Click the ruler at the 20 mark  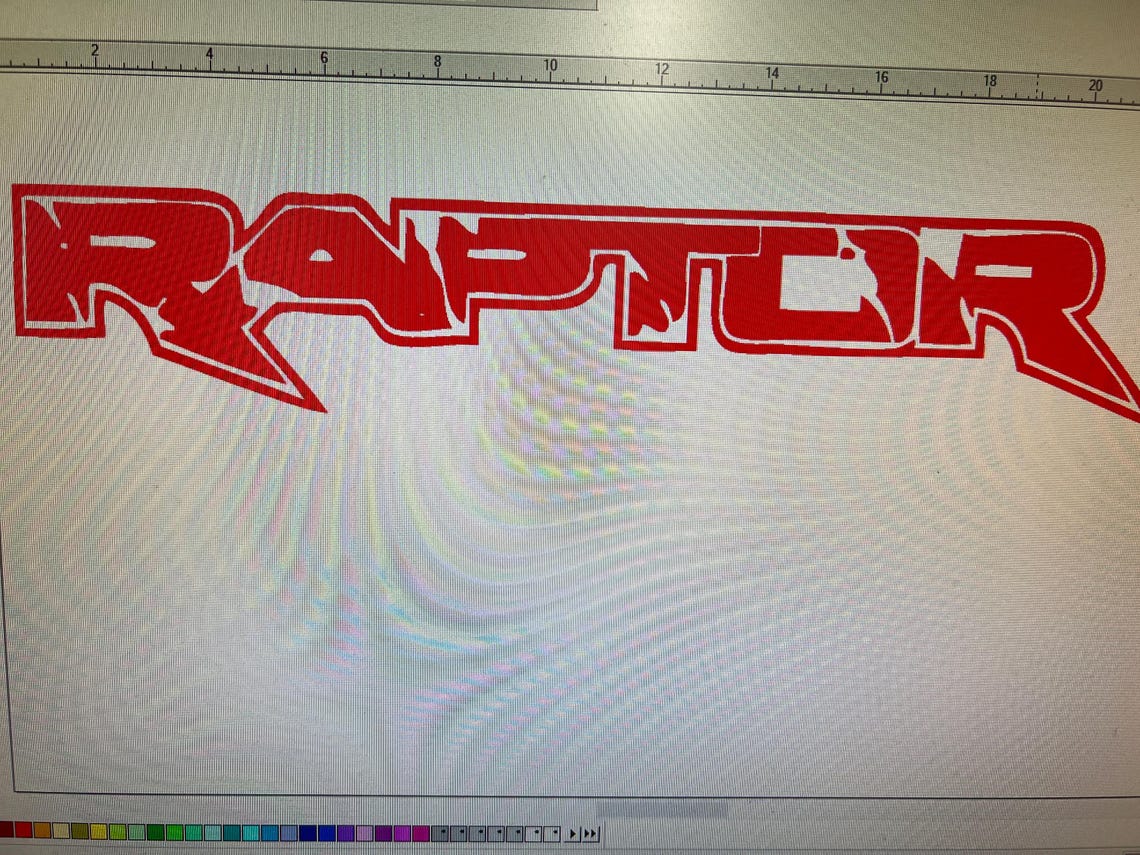1095,85
